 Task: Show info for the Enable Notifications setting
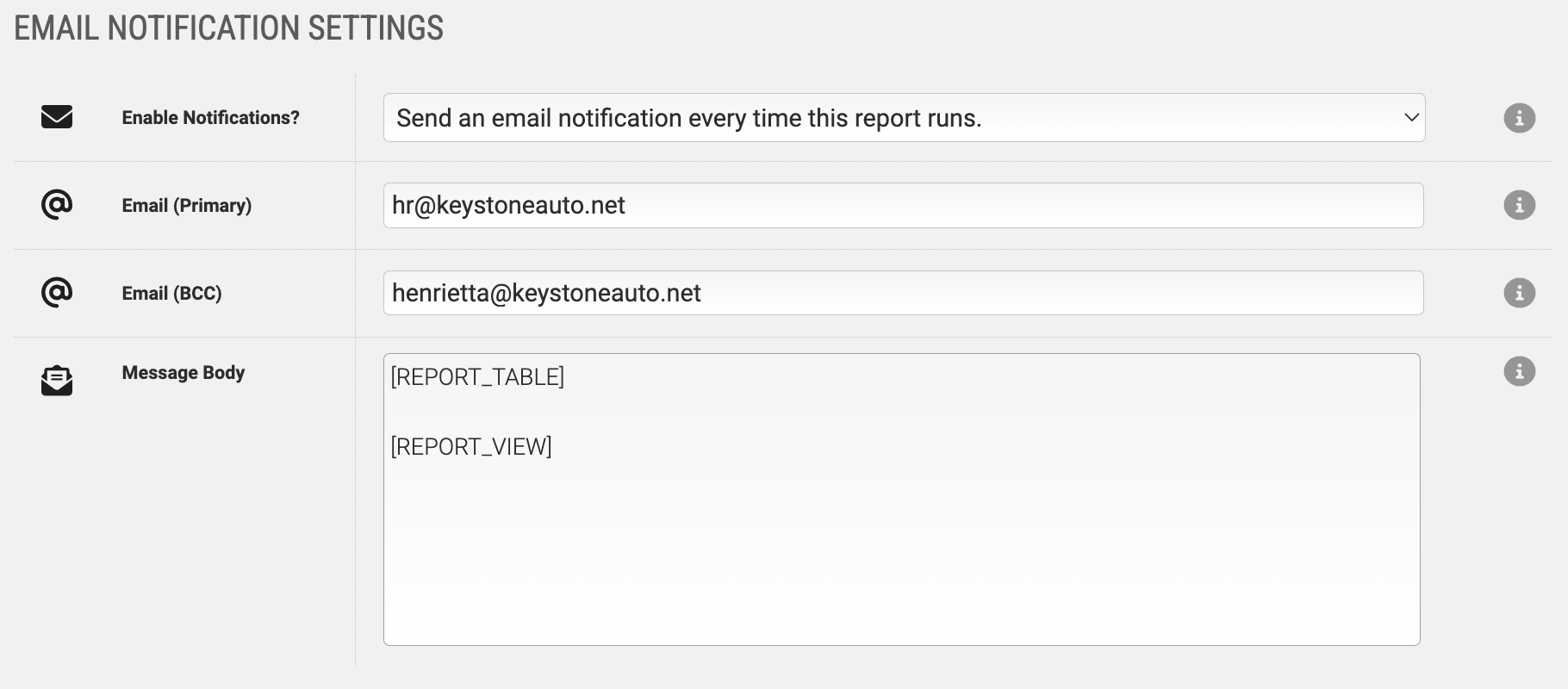(1519, 118)
